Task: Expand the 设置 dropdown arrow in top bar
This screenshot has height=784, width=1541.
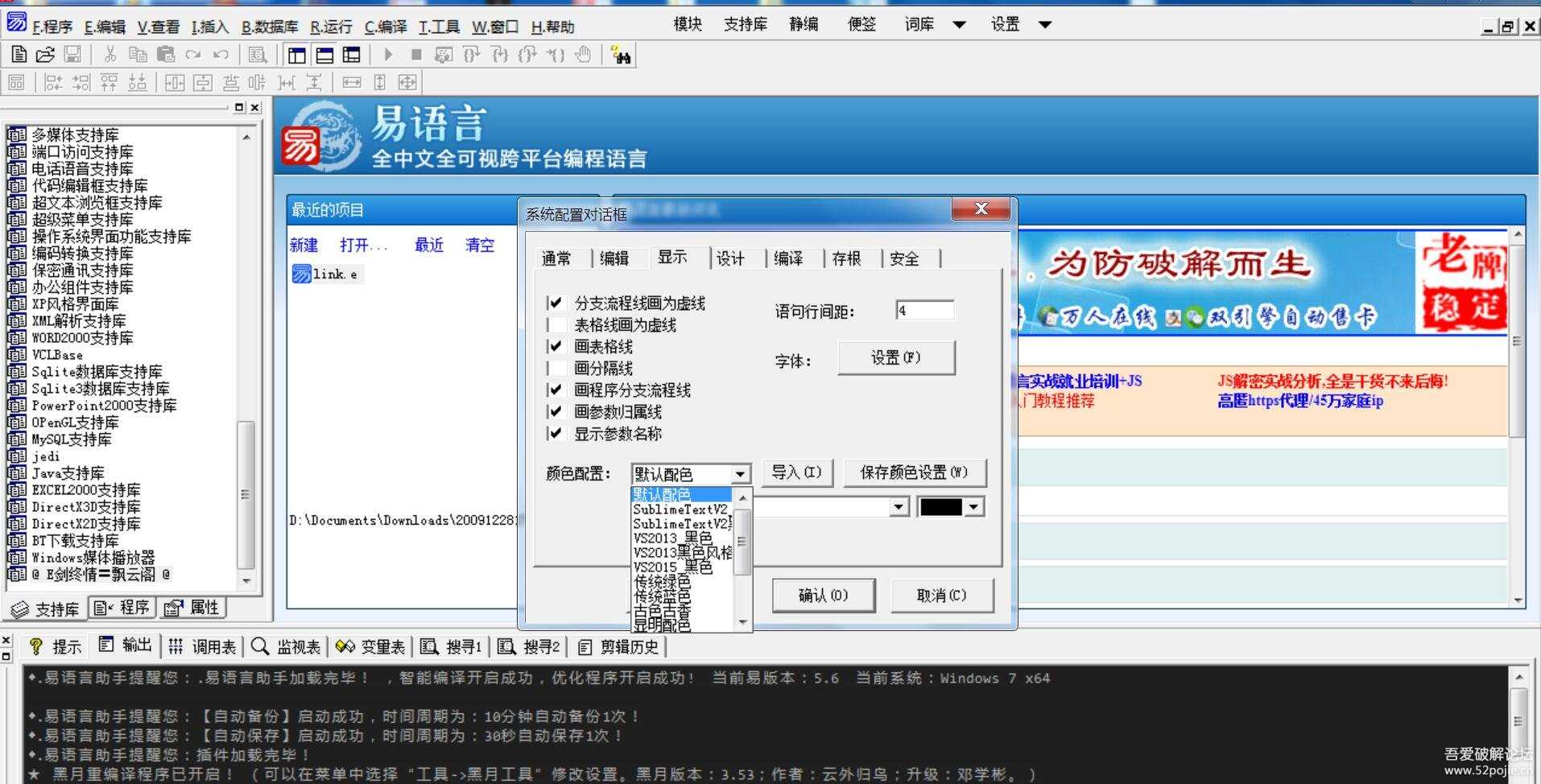Action: (x=1045, y=25)
